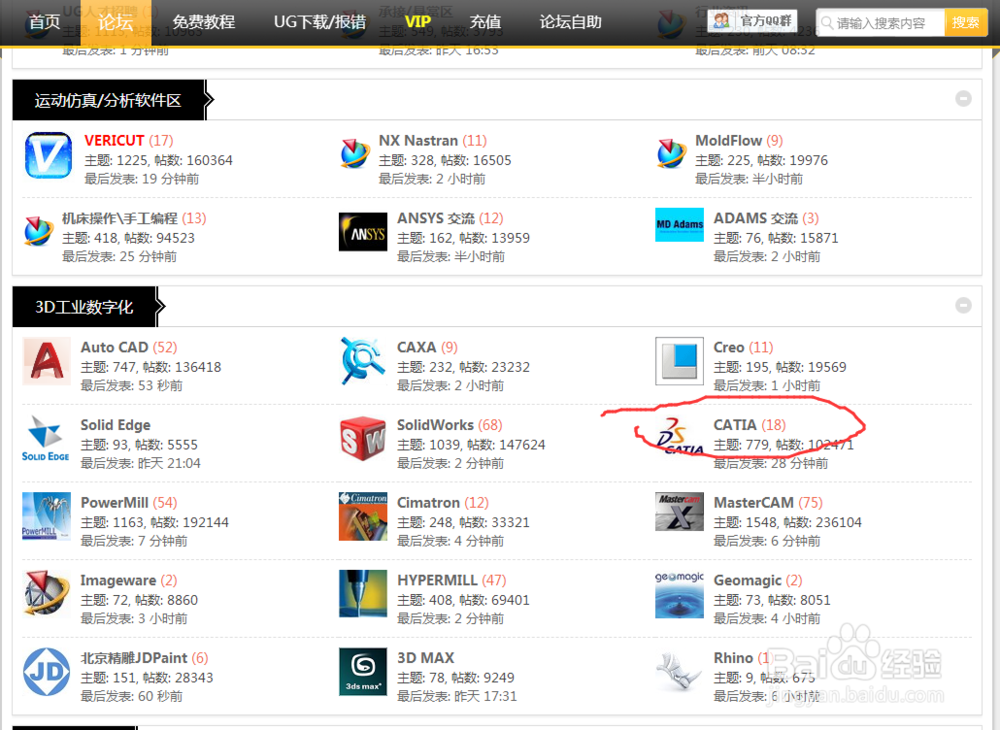Image resolution: width=1000 pixels, height=730 pixels.
Task: Open the Imageware forum link
Action: click(118, 580)
